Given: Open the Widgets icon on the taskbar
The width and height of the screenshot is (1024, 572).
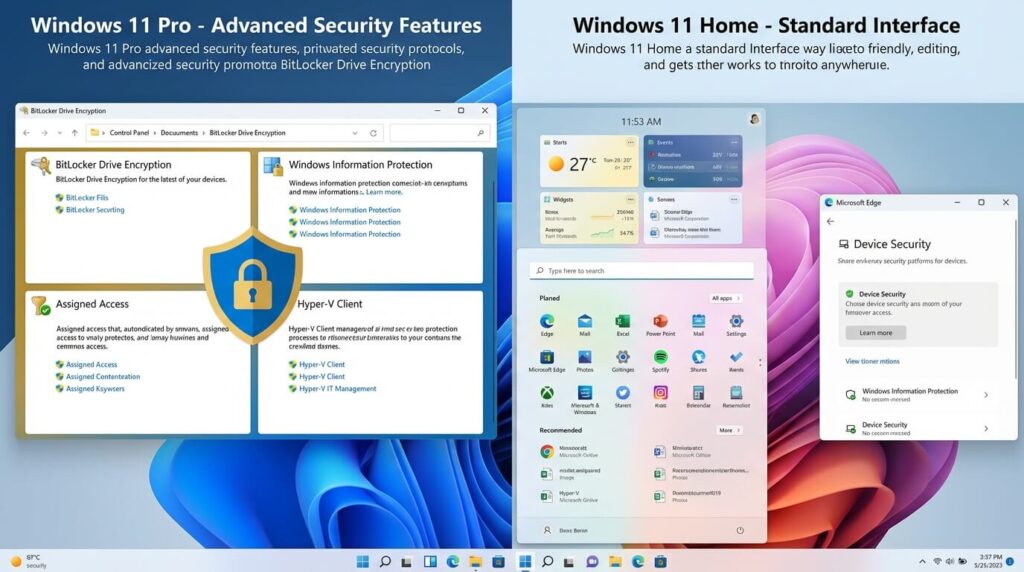Looking at the screenshot, I should click(x=430, y=561).
